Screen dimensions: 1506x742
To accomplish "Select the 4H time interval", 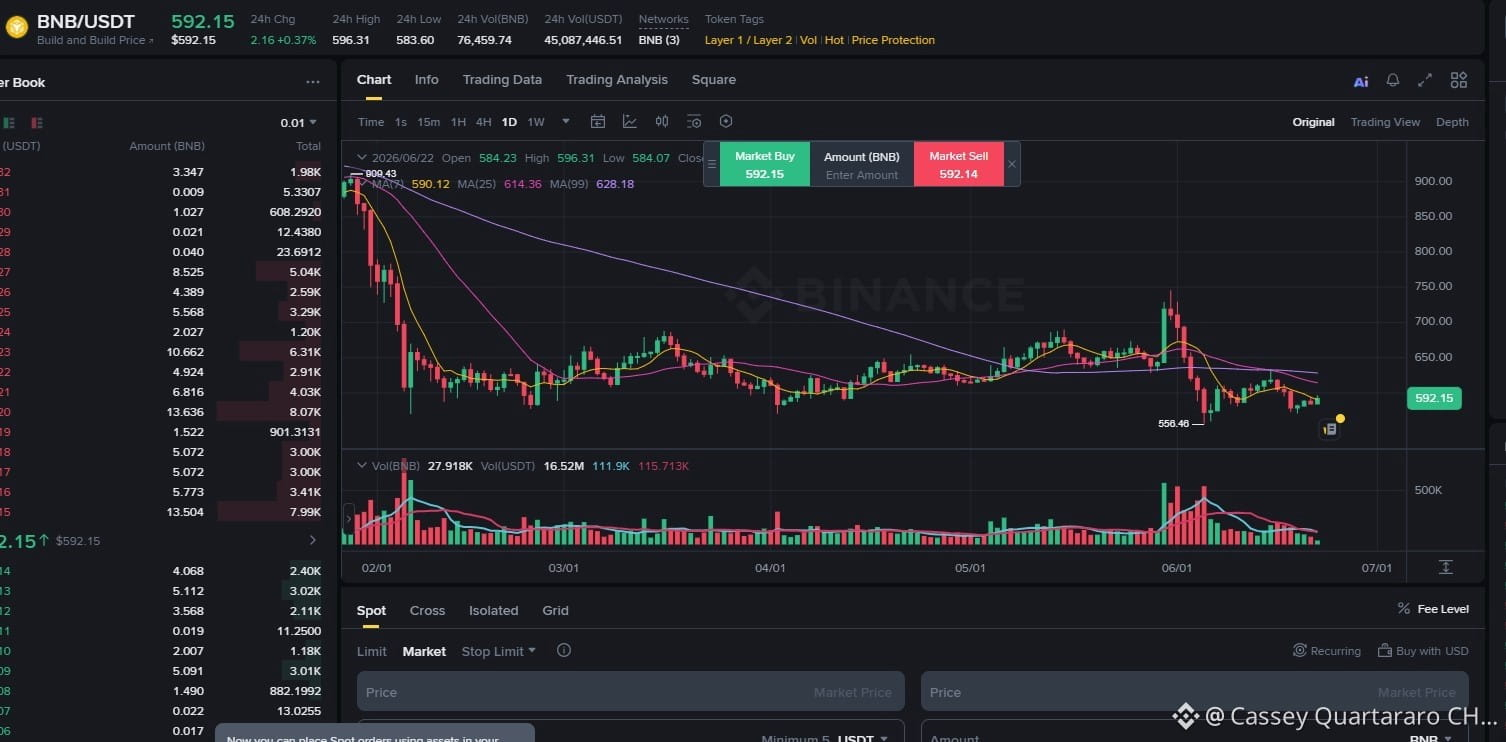I will (x=483, y=122).
